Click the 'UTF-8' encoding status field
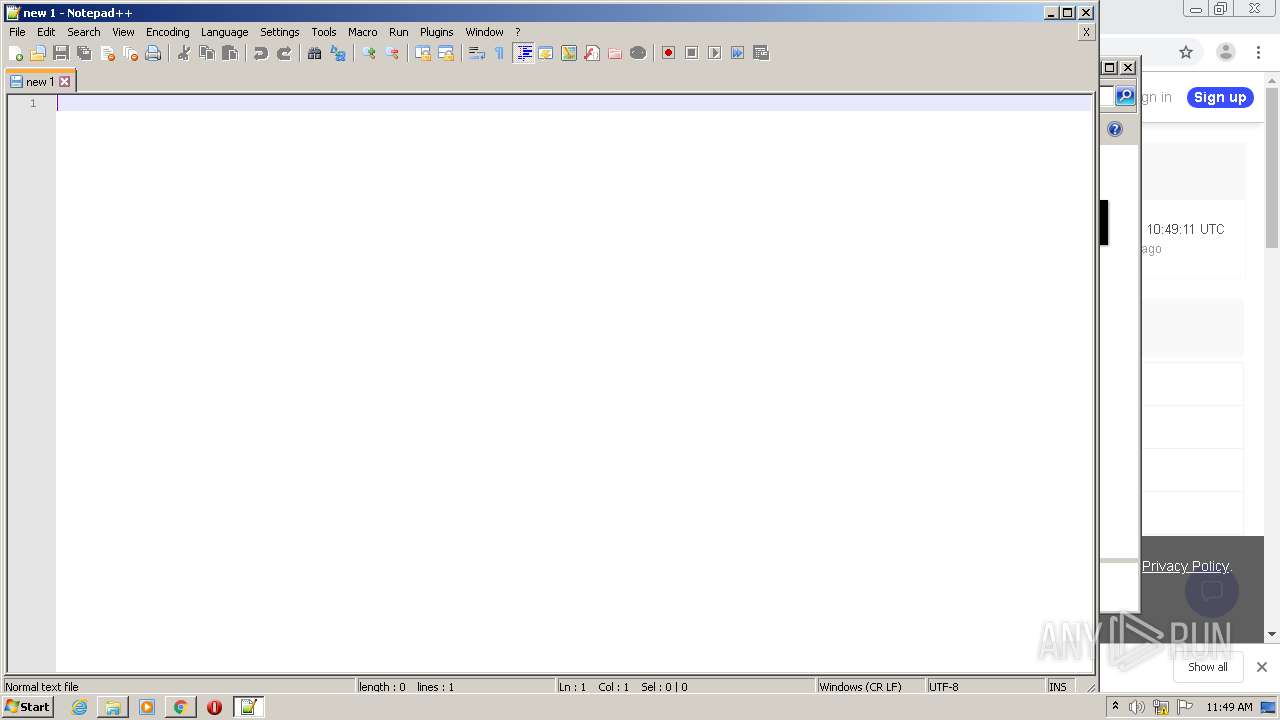 click(985, 687)
